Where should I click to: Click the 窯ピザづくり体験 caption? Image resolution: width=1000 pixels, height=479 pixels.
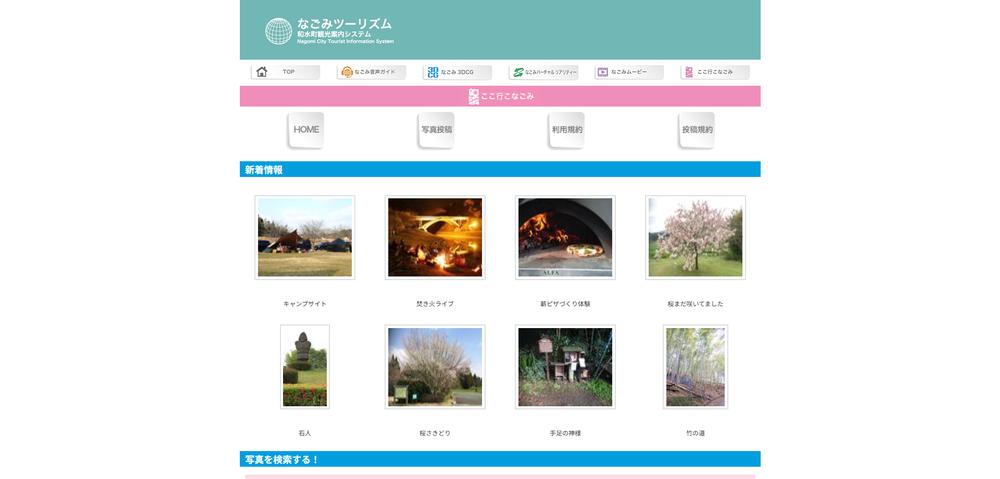click(x=565, y=304)
